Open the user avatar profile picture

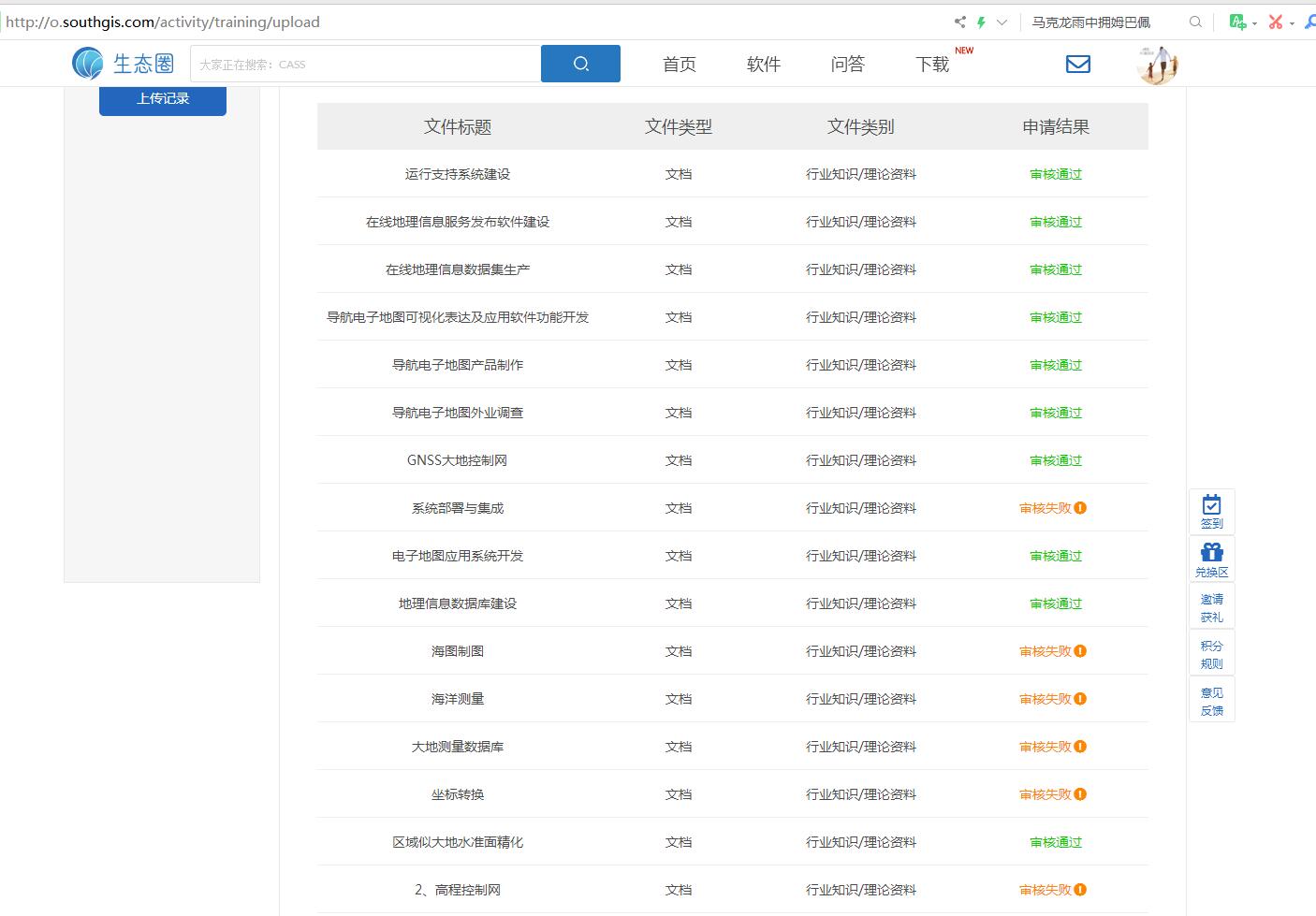[x=1158, y=65]
